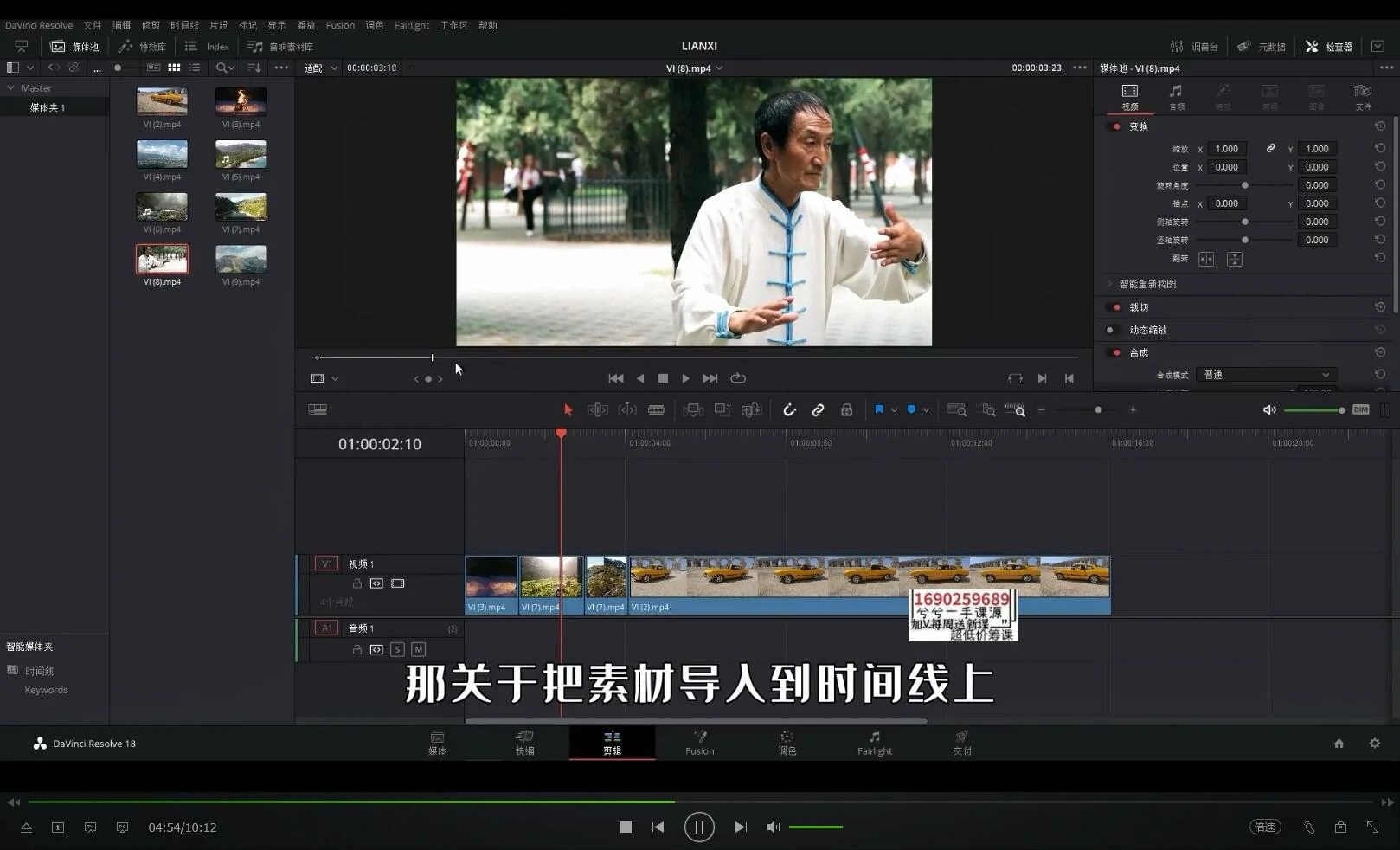Open VI (8).mp4 clip name dropdown
The height and width of the screenshot is (850, 1400).
pos(694,68)
